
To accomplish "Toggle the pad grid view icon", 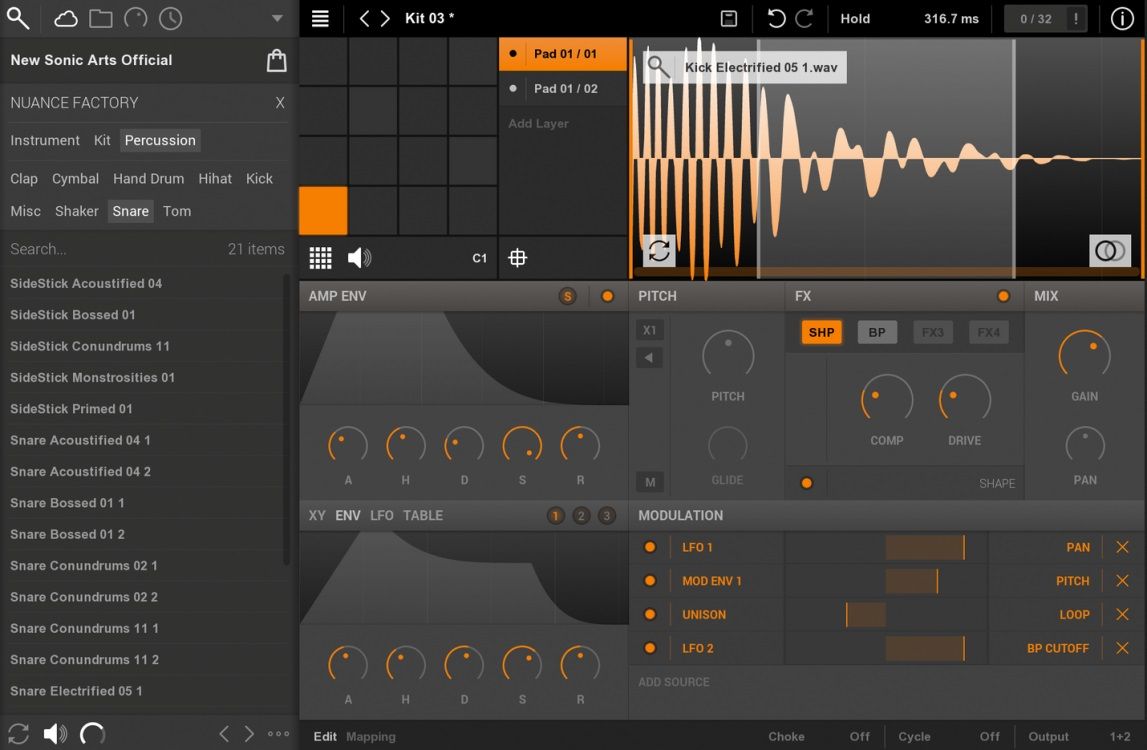I will tap(320, 258).
